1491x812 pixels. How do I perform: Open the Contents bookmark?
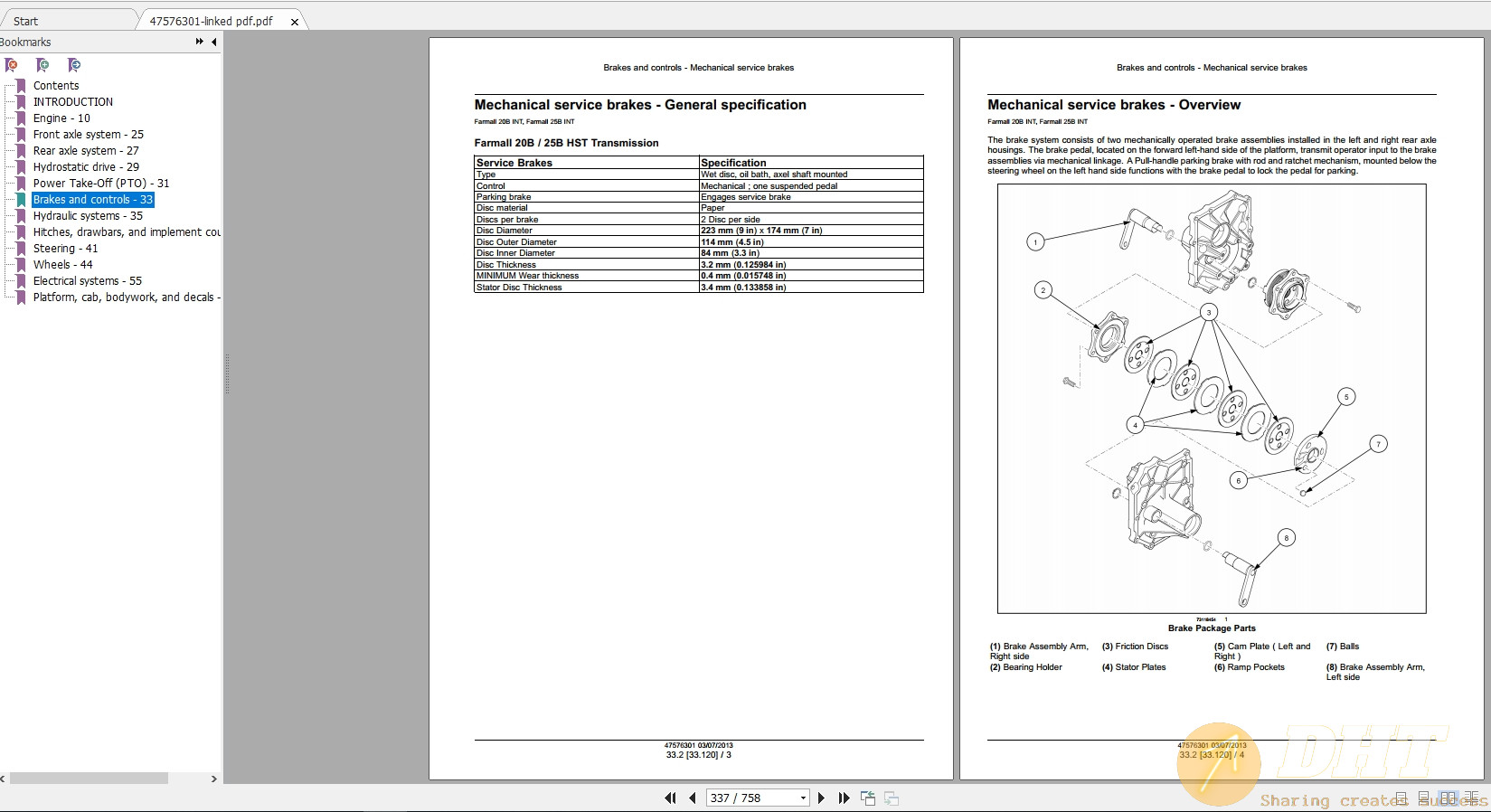coord(56,86)
